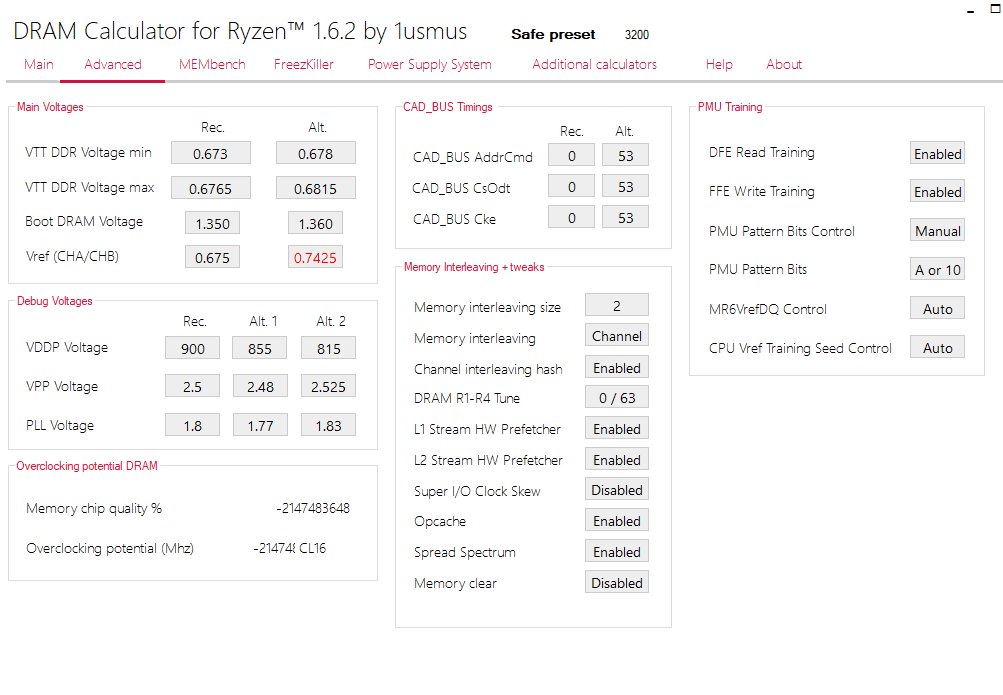Select L1 Stream HW Prefetcher Enabled field

click(617, 428)
